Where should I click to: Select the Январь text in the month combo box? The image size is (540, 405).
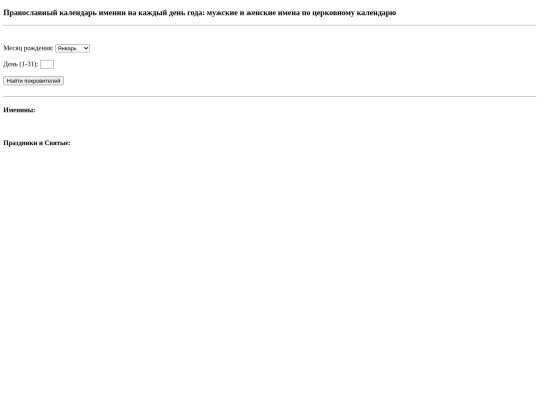(67, 49)
